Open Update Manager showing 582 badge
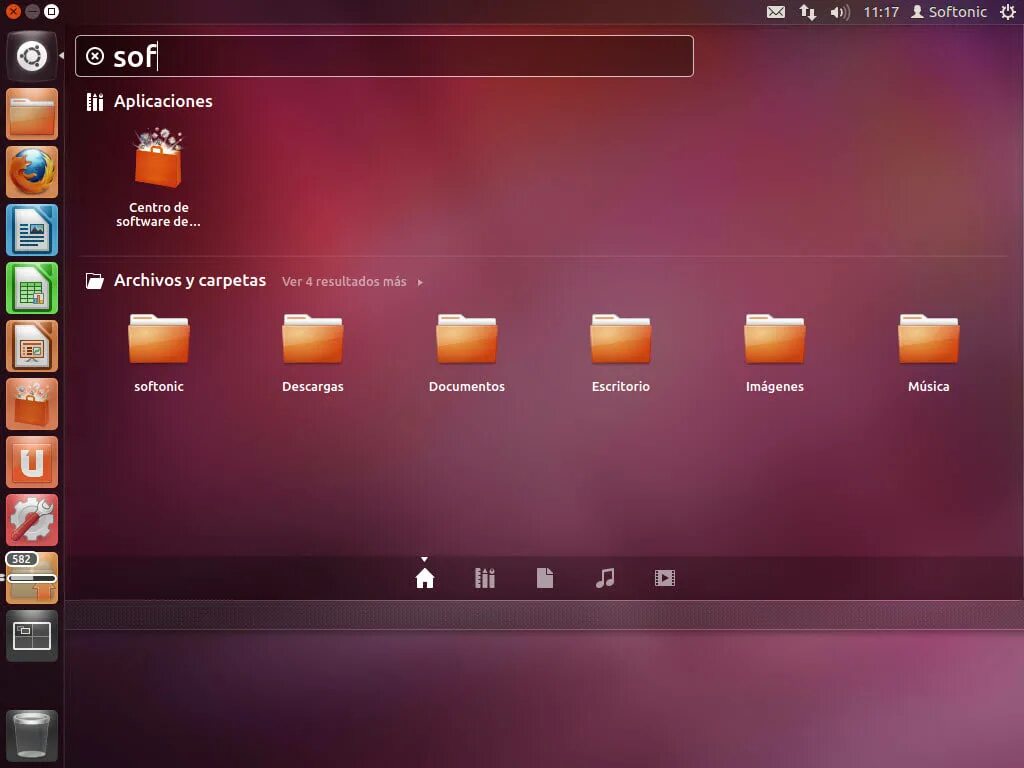1024x768 pixels. 31,578
